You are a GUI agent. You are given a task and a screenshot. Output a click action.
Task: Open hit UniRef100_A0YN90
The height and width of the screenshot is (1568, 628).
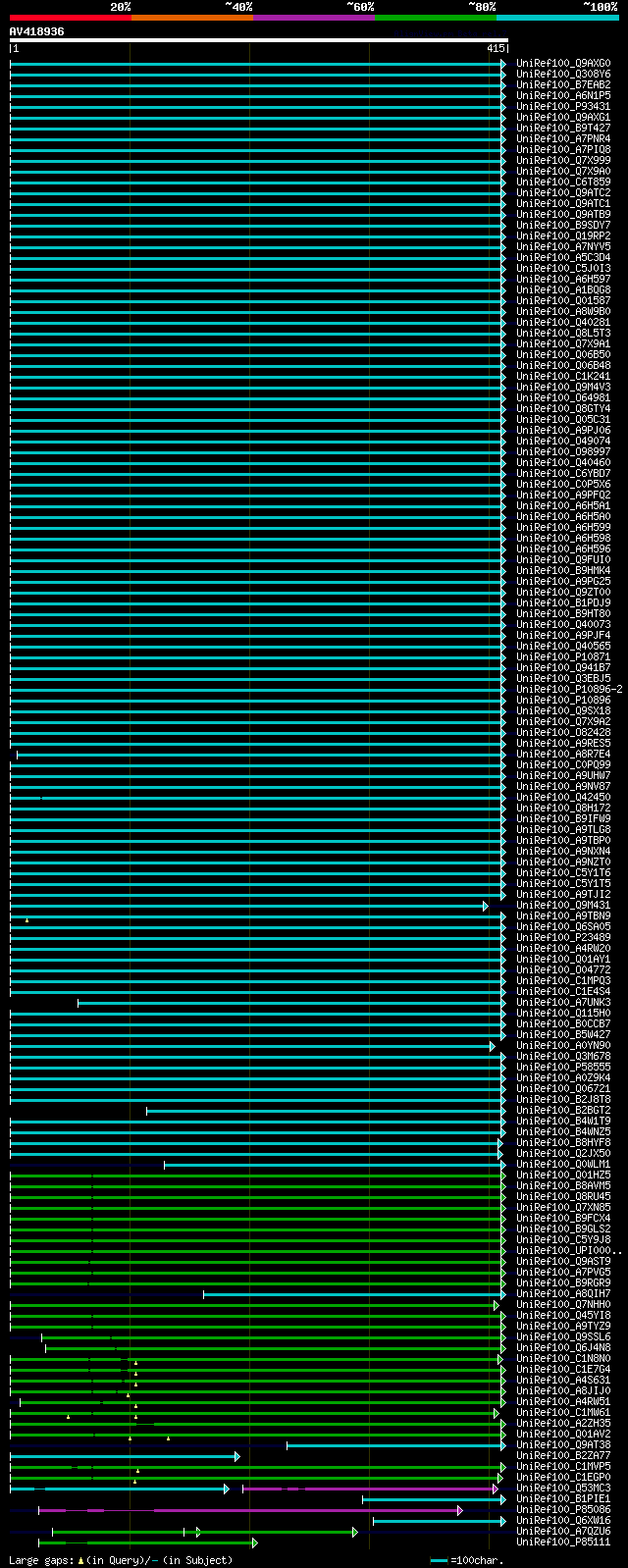click(x=563, y=1046)
